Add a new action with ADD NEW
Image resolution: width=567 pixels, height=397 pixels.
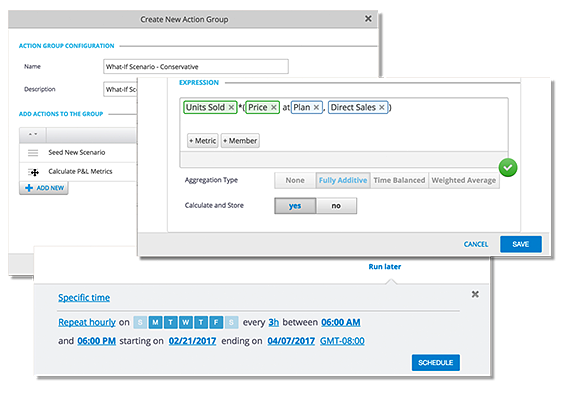[x=44, y=188]
